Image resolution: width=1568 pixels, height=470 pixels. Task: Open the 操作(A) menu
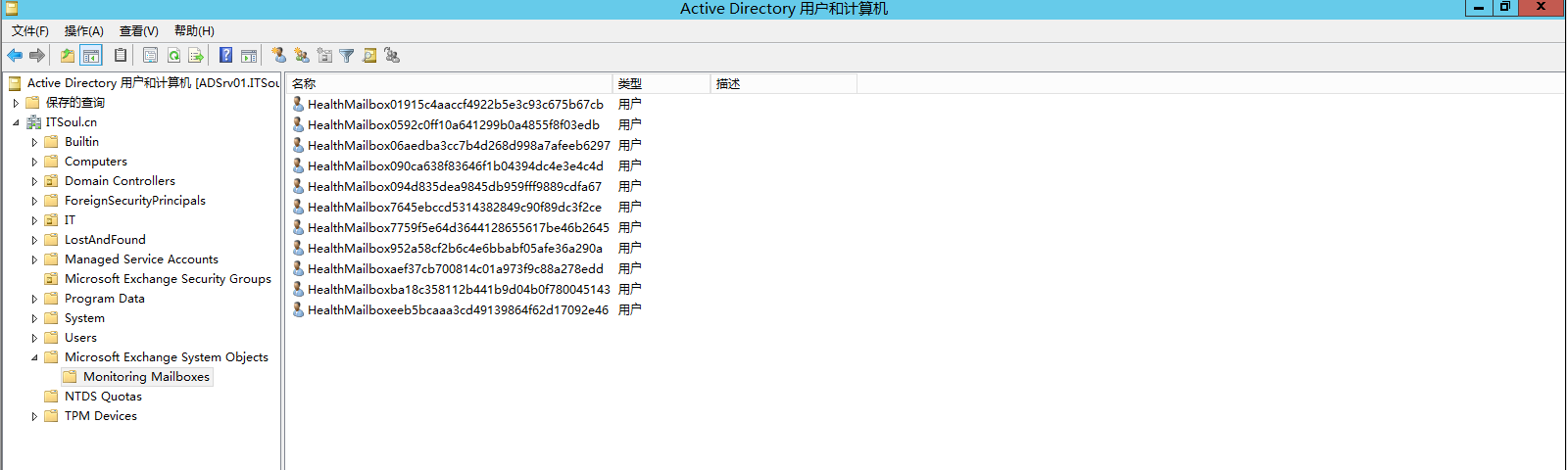[x=84, y=31]
